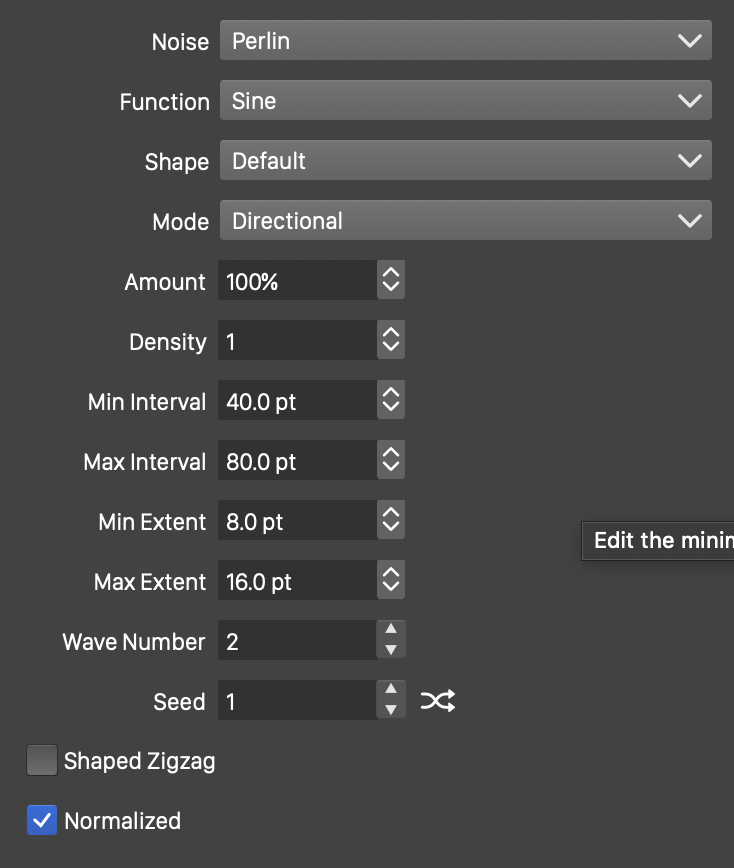Viewport: 734px width, 868px height.
Task: Click the Max Extent stepper control
Action: [391, 581]
